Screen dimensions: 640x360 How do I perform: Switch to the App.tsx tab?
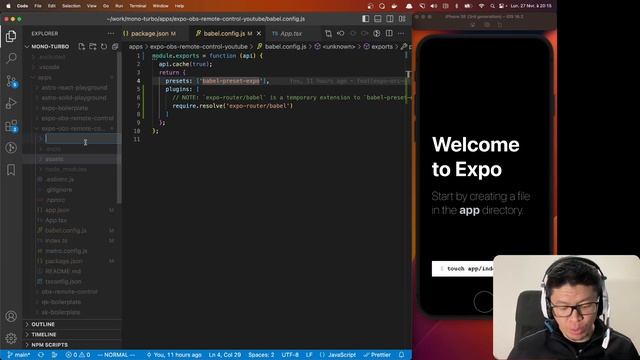[287, 33]
